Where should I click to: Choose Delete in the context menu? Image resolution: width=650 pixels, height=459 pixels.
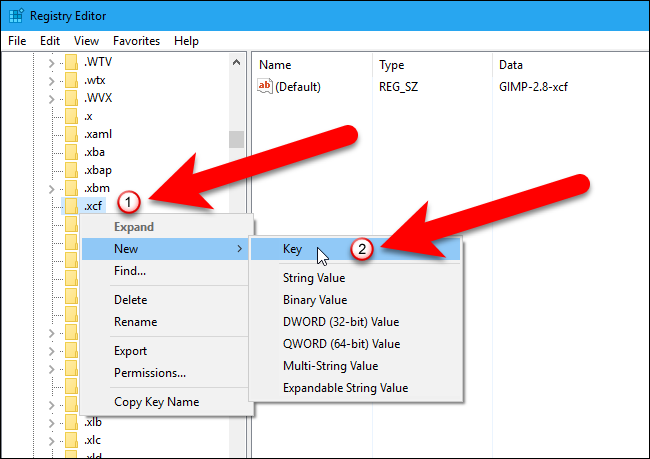pyautogui.click(x=166, y=300)
